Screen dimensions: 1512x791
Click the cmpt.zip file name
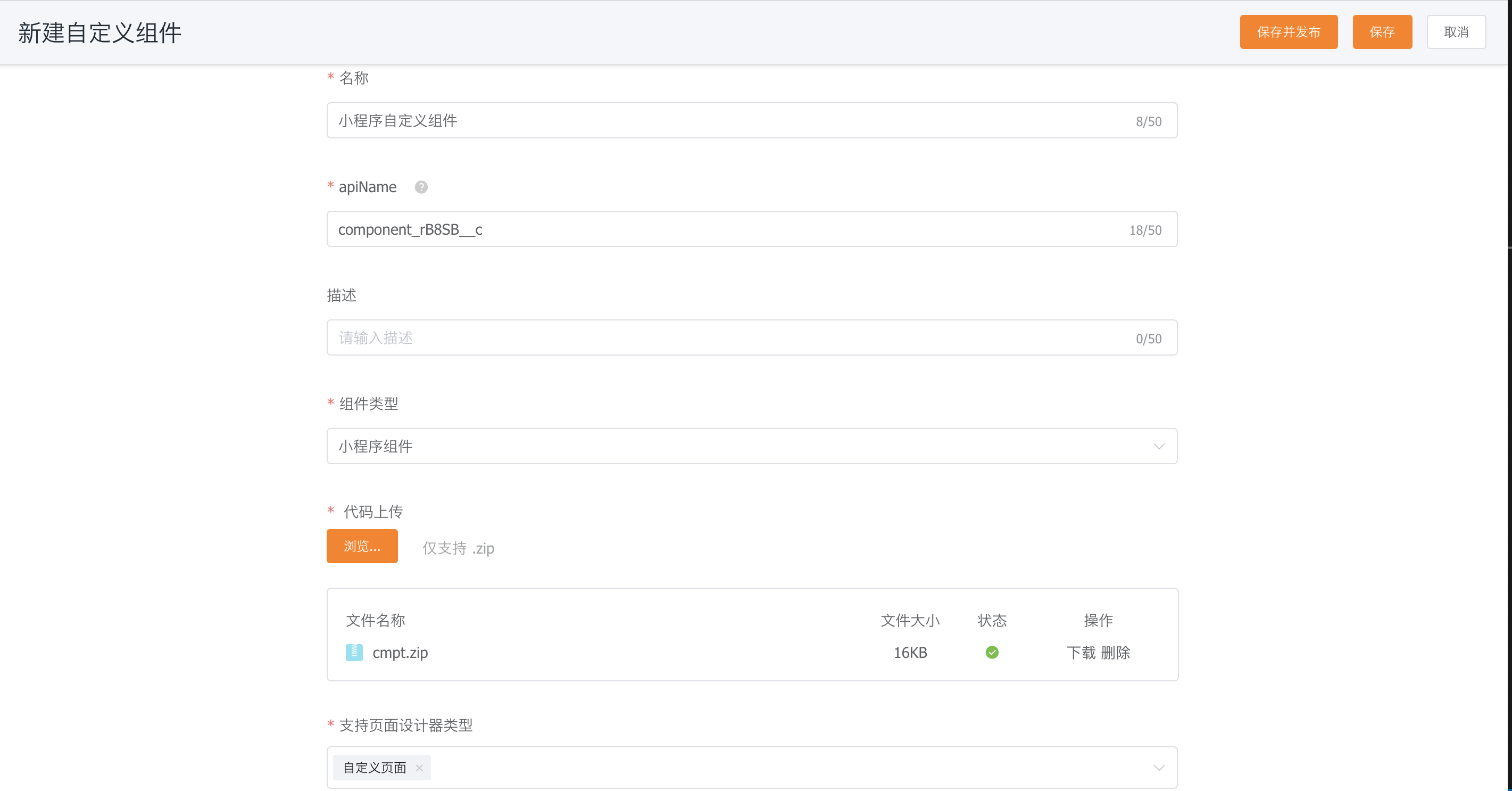tap(400, 653)
